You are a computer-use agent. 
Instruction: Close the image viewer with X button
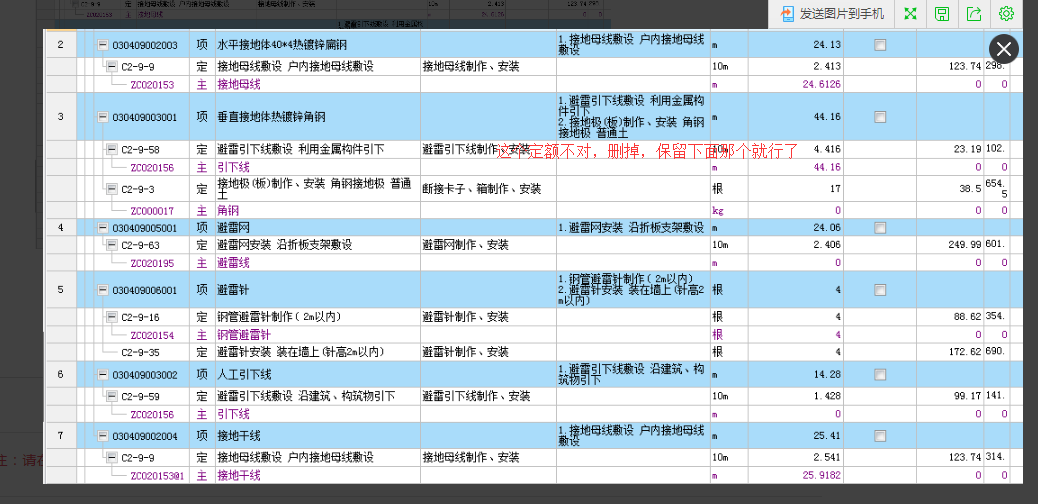[x=1004, y=49]
